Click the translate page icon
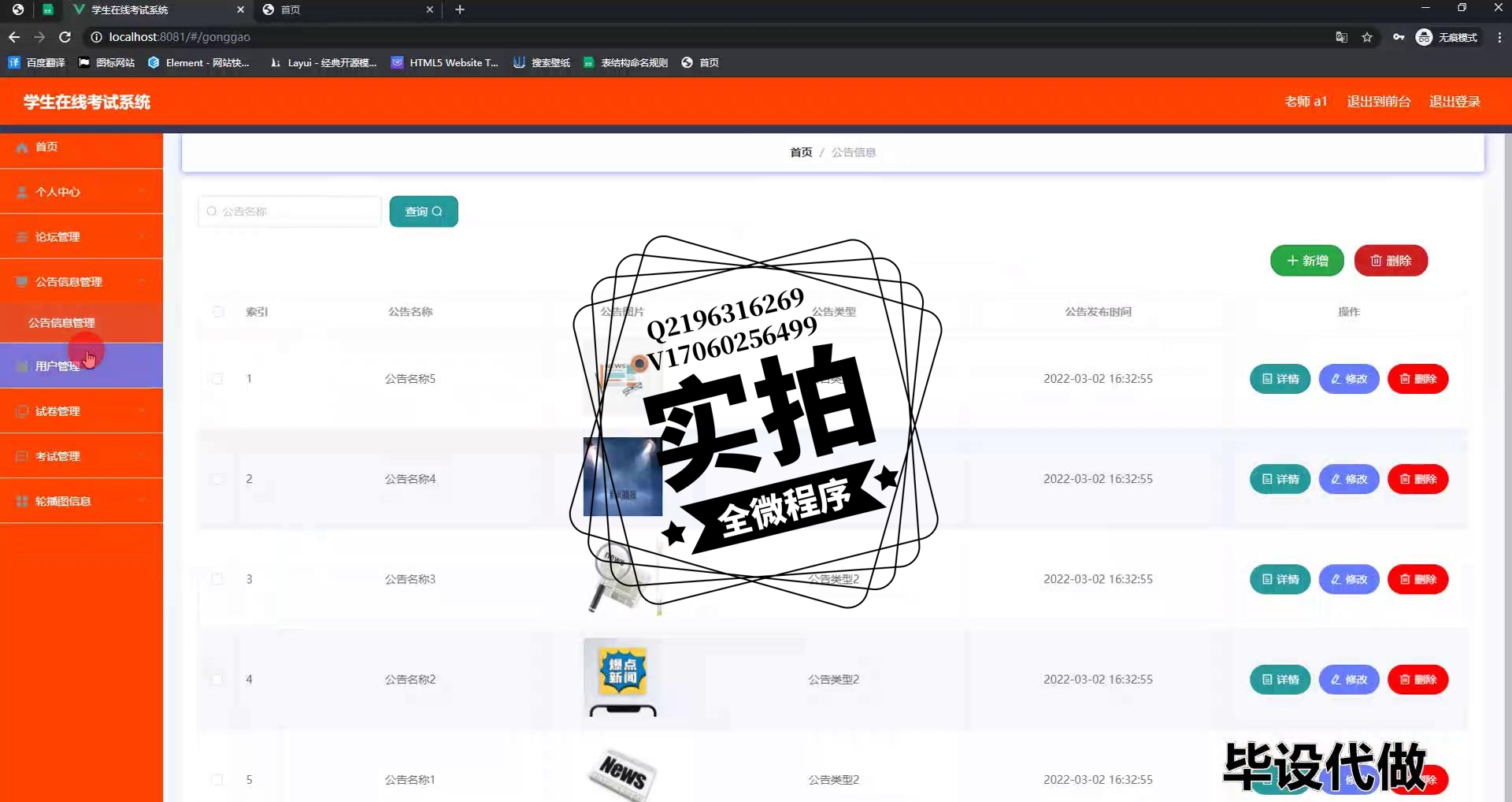This screenshot has width=1512, height=802. pos(1342,37)
